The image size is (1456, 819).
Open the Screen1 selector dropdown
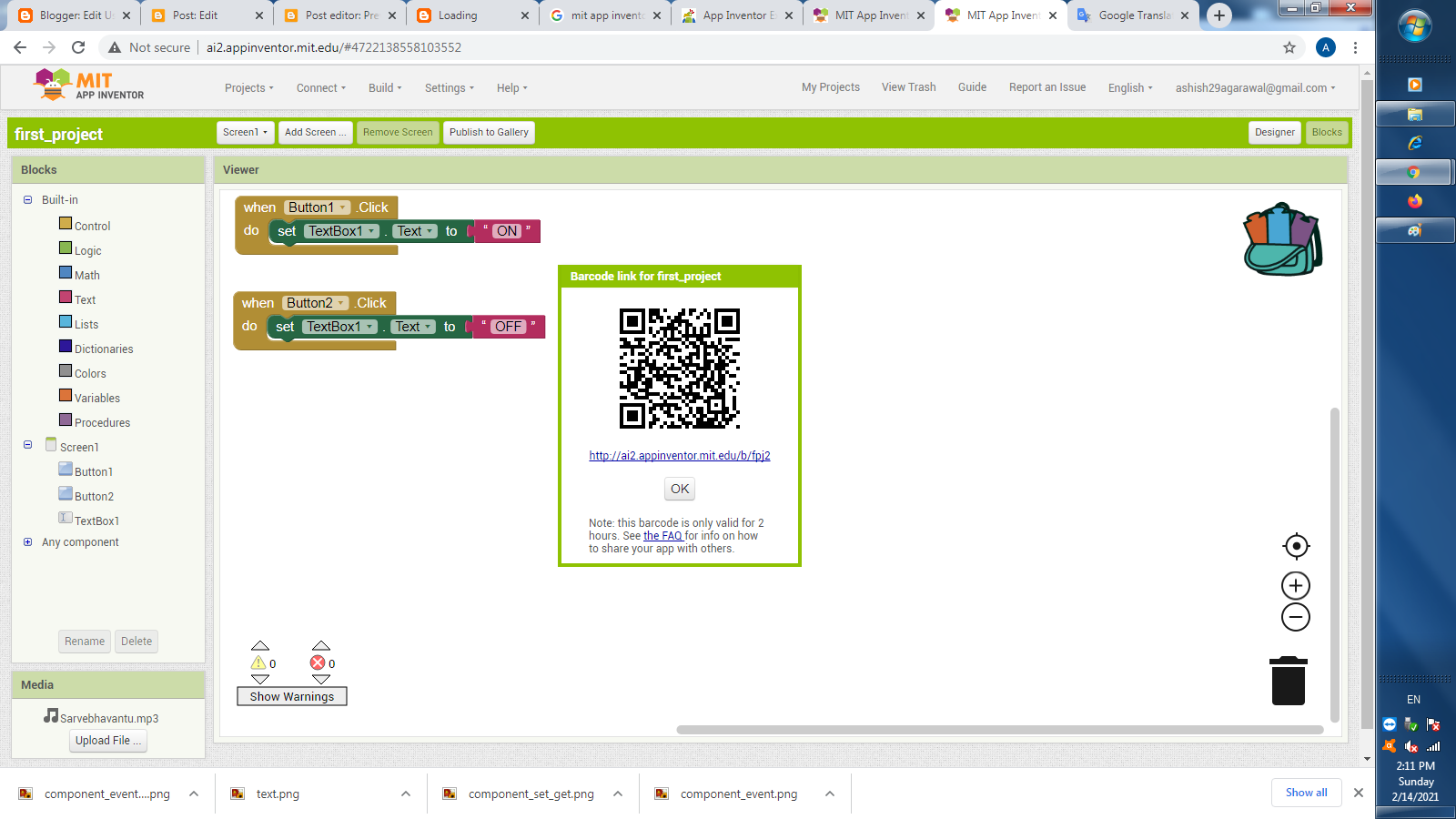click(x=244, y=132)
